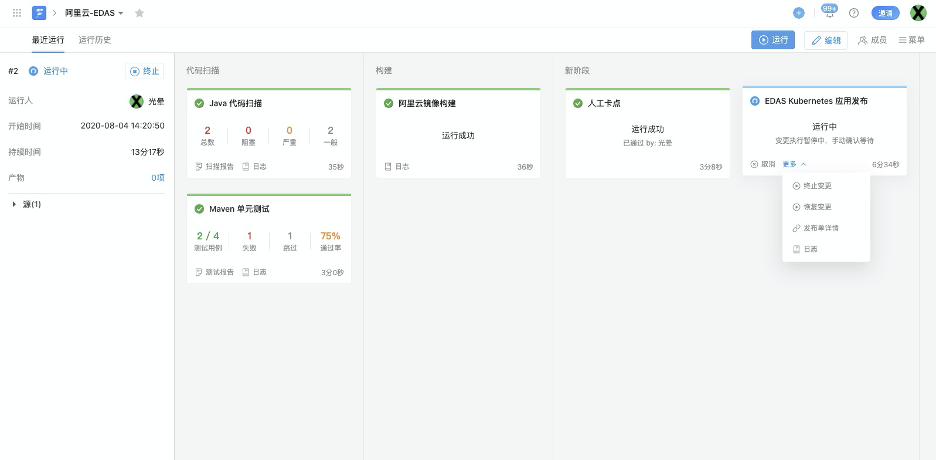Open the help question mark icon
This screenshot has height=460, width=936.
pyautogui.click(x=854, y=13)
